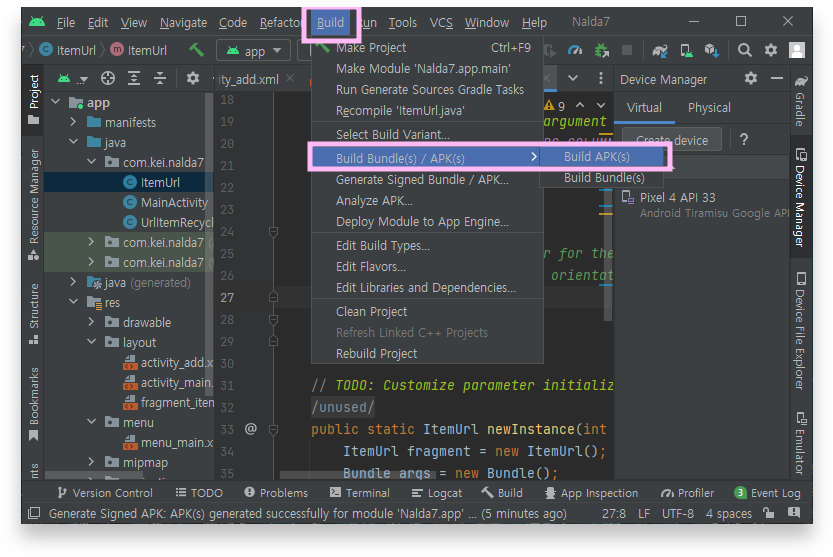
Task: Toggle the Device File Explorer side tab
Action: [801, 331]
